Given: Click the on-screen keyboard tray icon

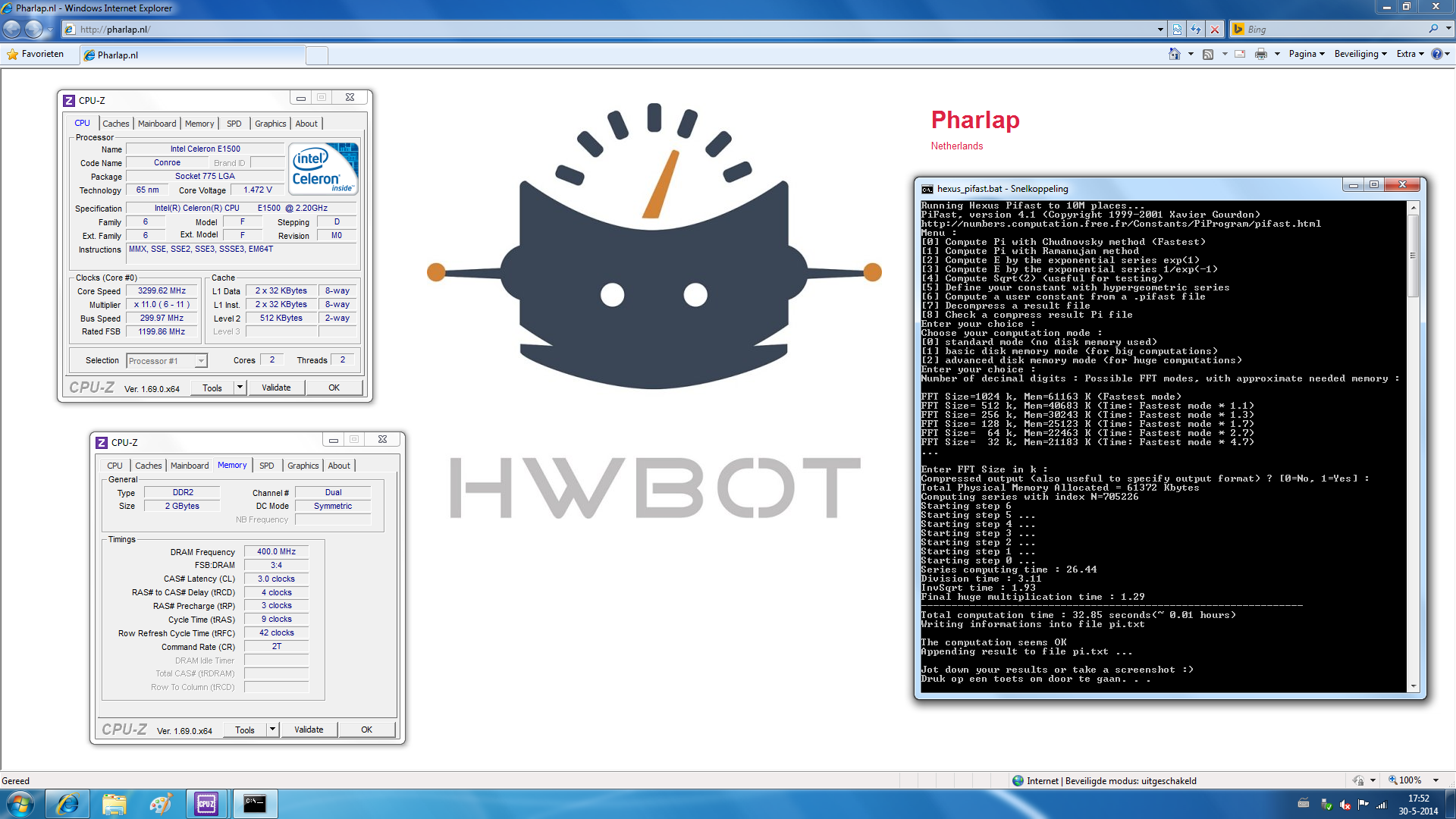Looking at the screenshot, I should pos(1304,803).
